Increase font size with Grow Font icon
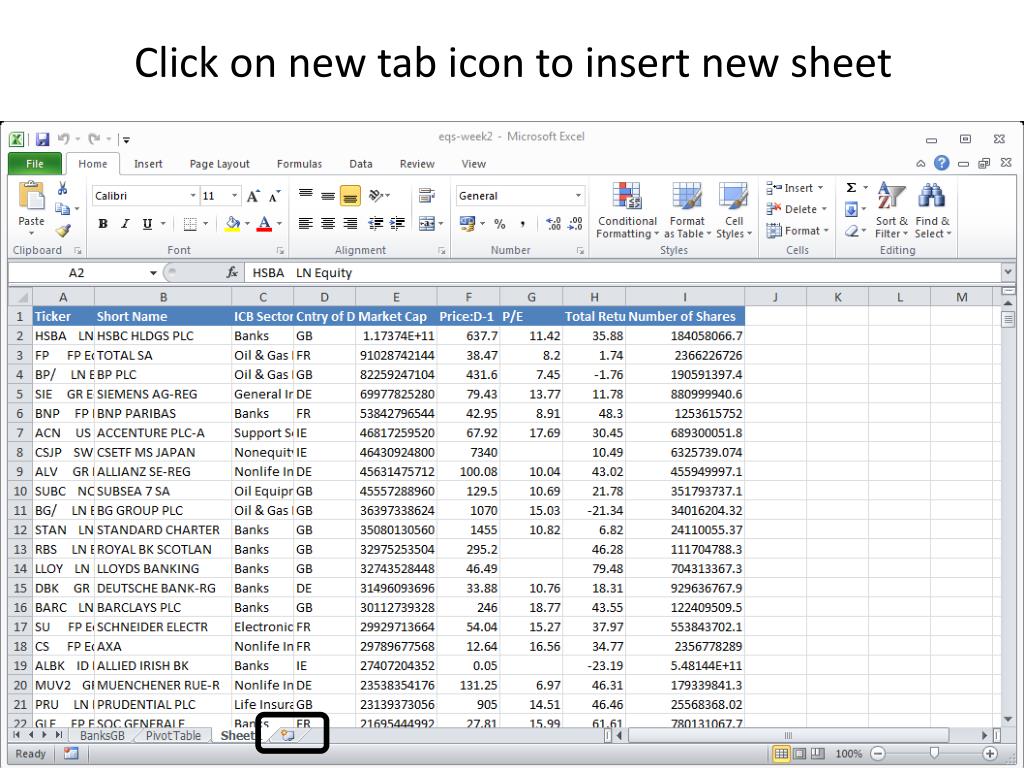Viewport: 1024px width, 768px height. click(253, 196)
